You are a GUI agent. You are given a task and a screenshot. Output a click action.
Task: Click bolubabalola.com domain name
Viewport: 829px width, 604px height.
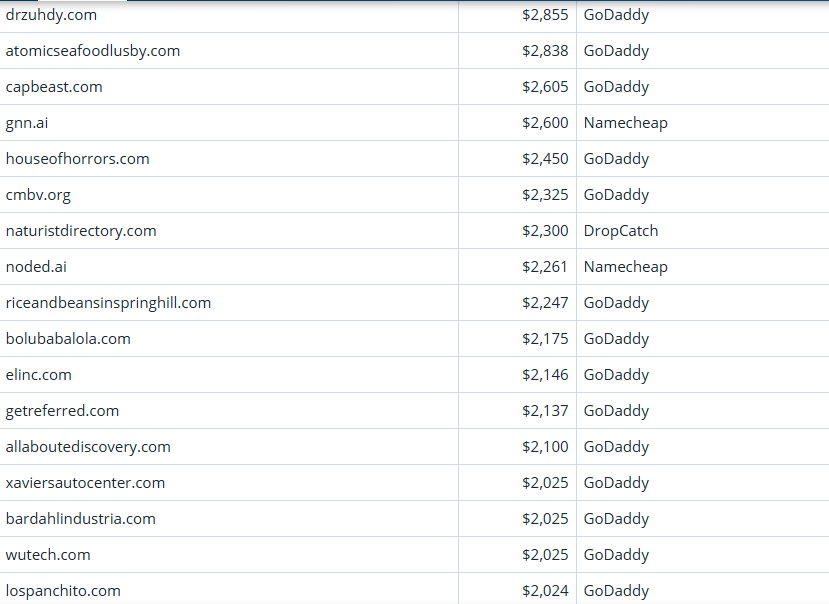pos(68,339)
